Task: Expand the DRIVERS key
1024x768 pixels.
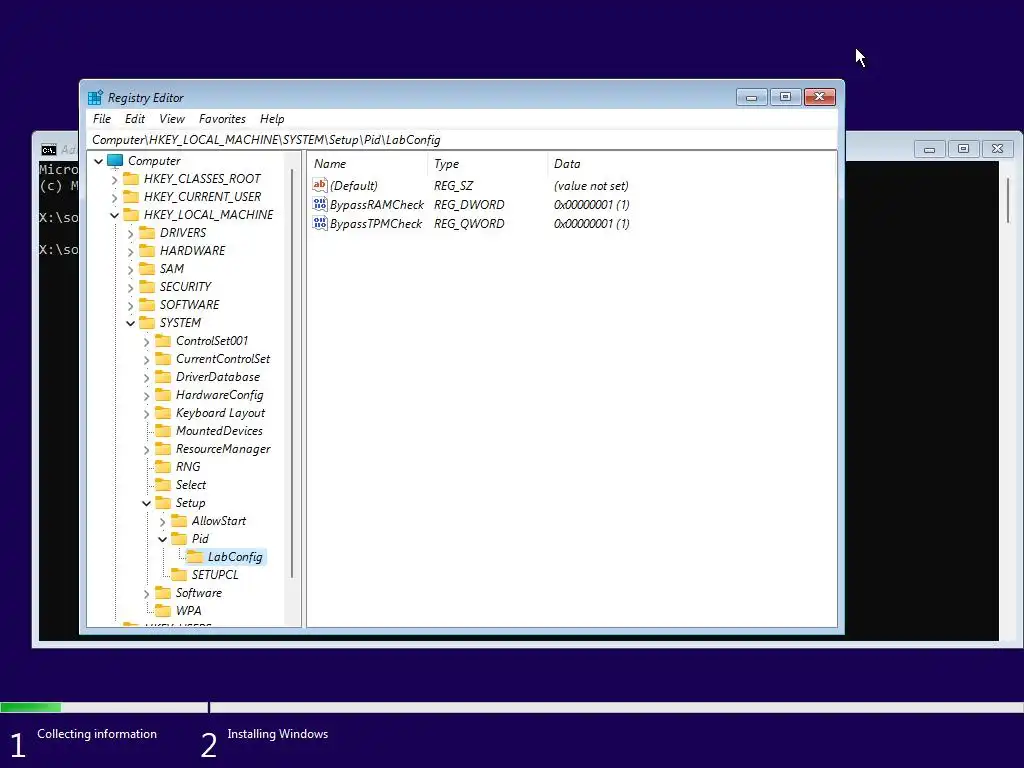Action: coord(131,233)
